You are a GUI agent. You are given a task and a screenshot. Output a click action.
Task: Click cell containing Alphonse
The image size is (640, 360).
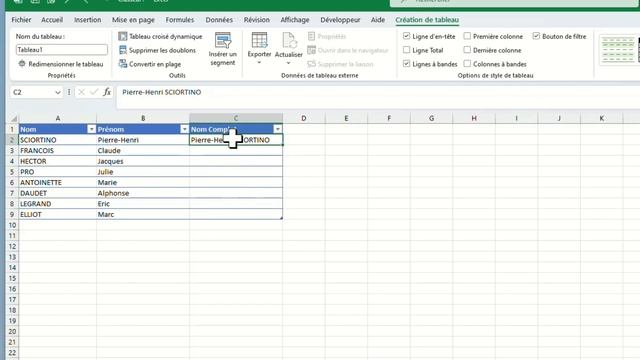[143, 193]
